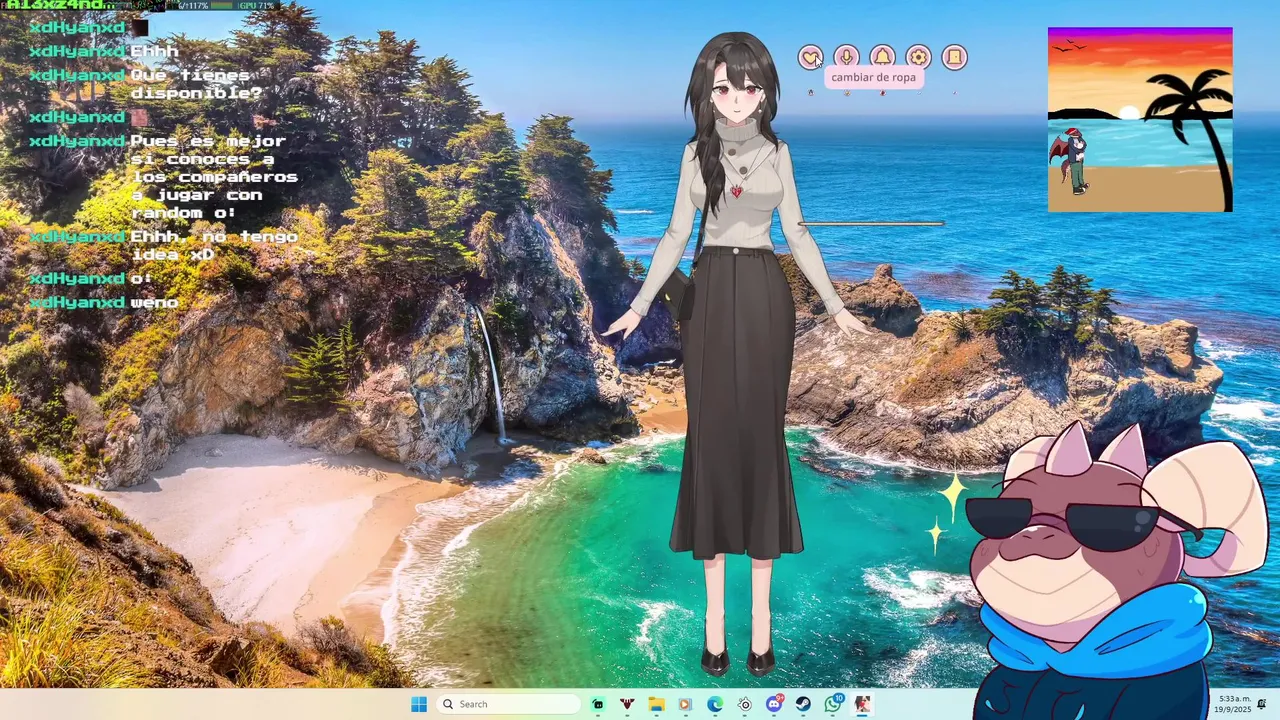Screen dimensions: 1280x720
Task: Open the gear settings icon above the character
Action: coord(918,58)
